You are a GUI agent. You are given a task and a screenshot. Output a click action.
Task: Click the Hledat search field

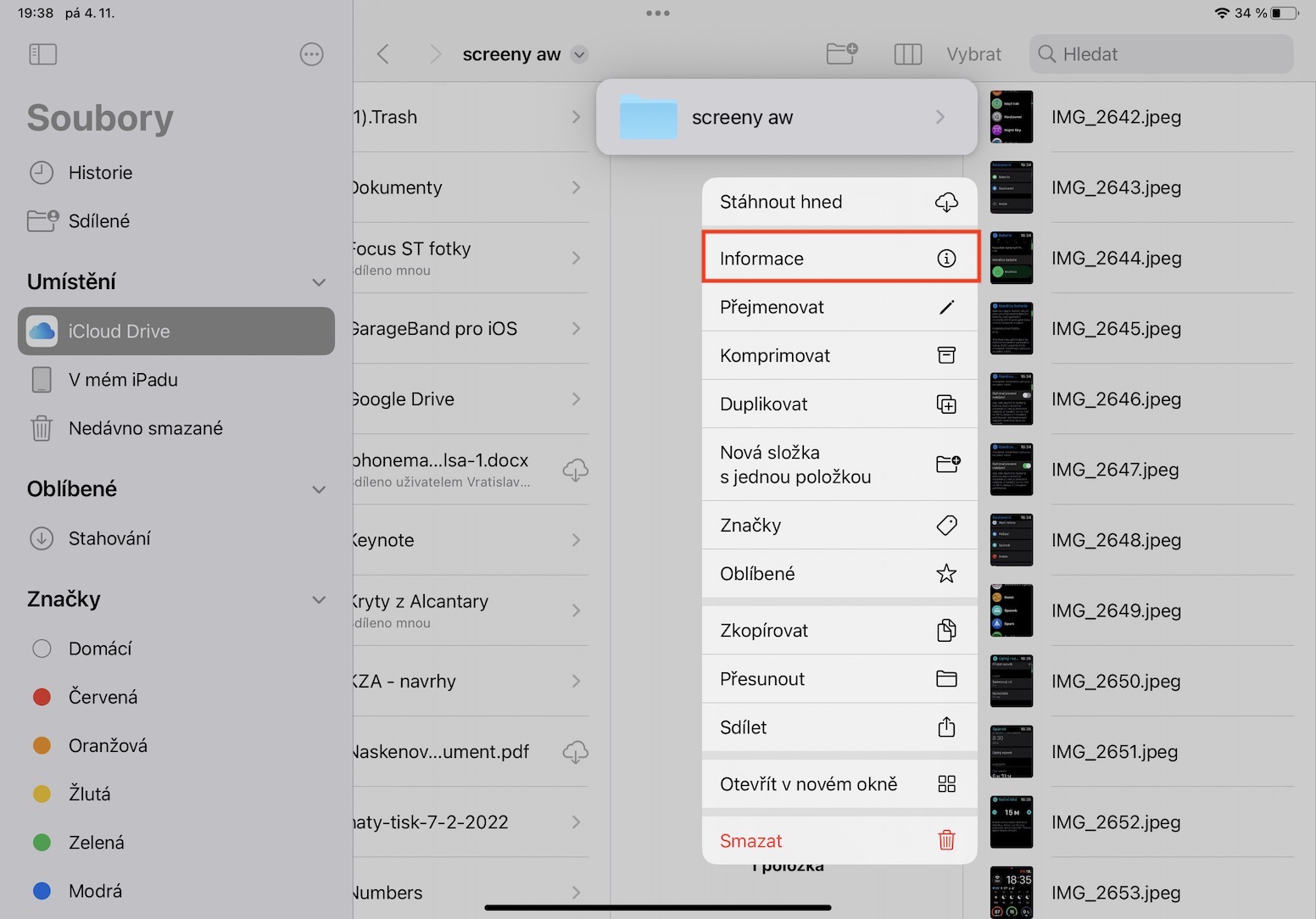[x=1162, y=54]
